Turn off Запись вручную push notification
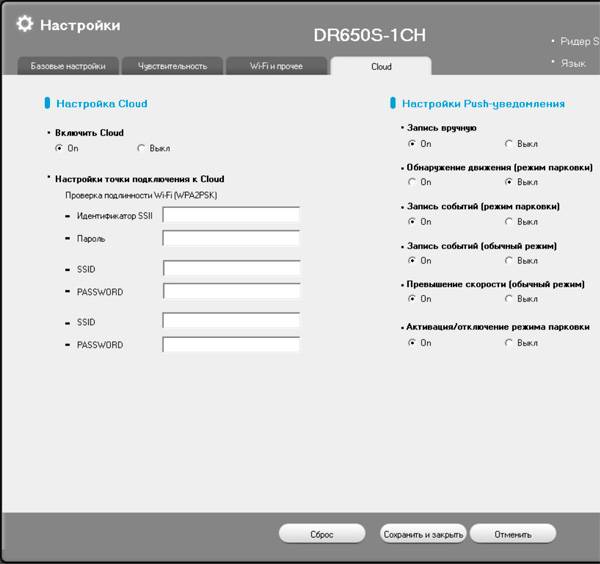This screenshot has width=600, height=564. point(509,143)
